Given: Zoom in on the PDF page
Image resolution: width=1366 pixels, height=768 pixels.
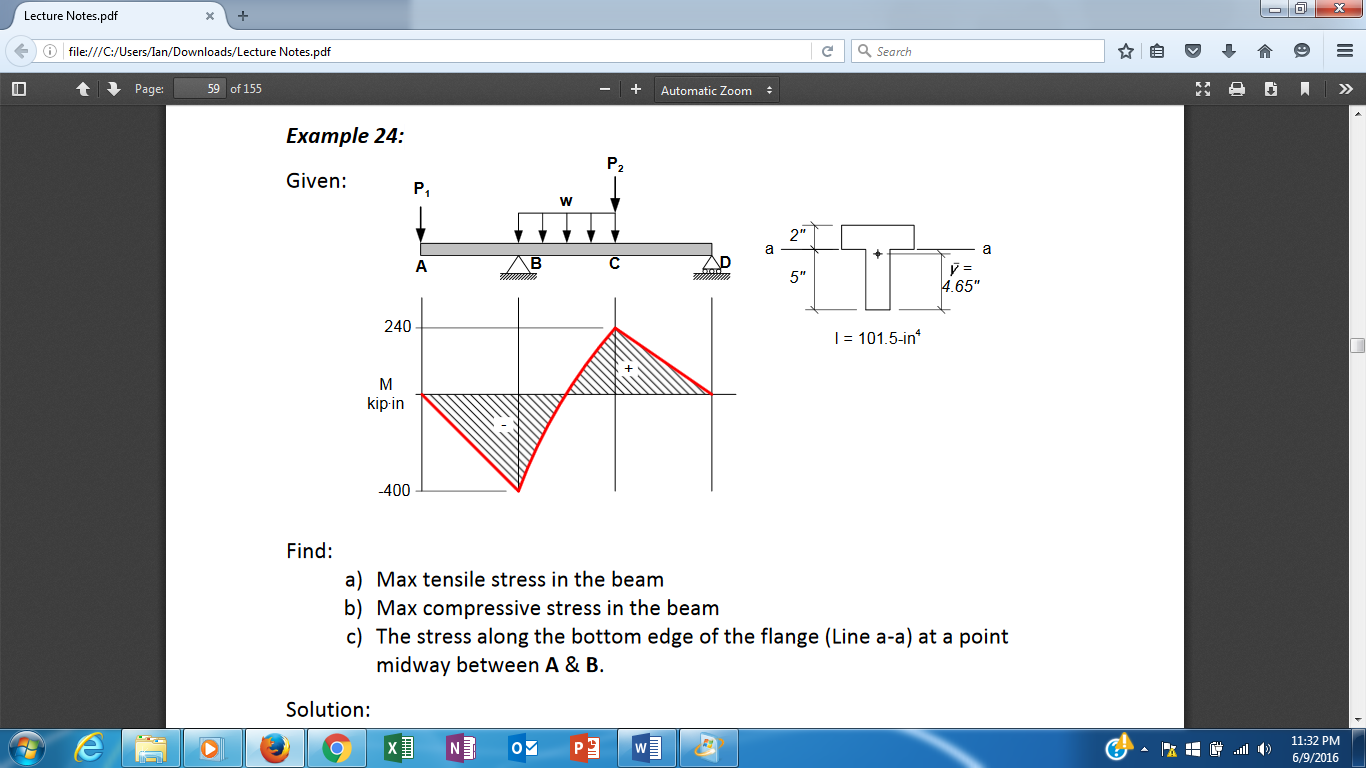Looking at the screenshot, I should [634, 88].
